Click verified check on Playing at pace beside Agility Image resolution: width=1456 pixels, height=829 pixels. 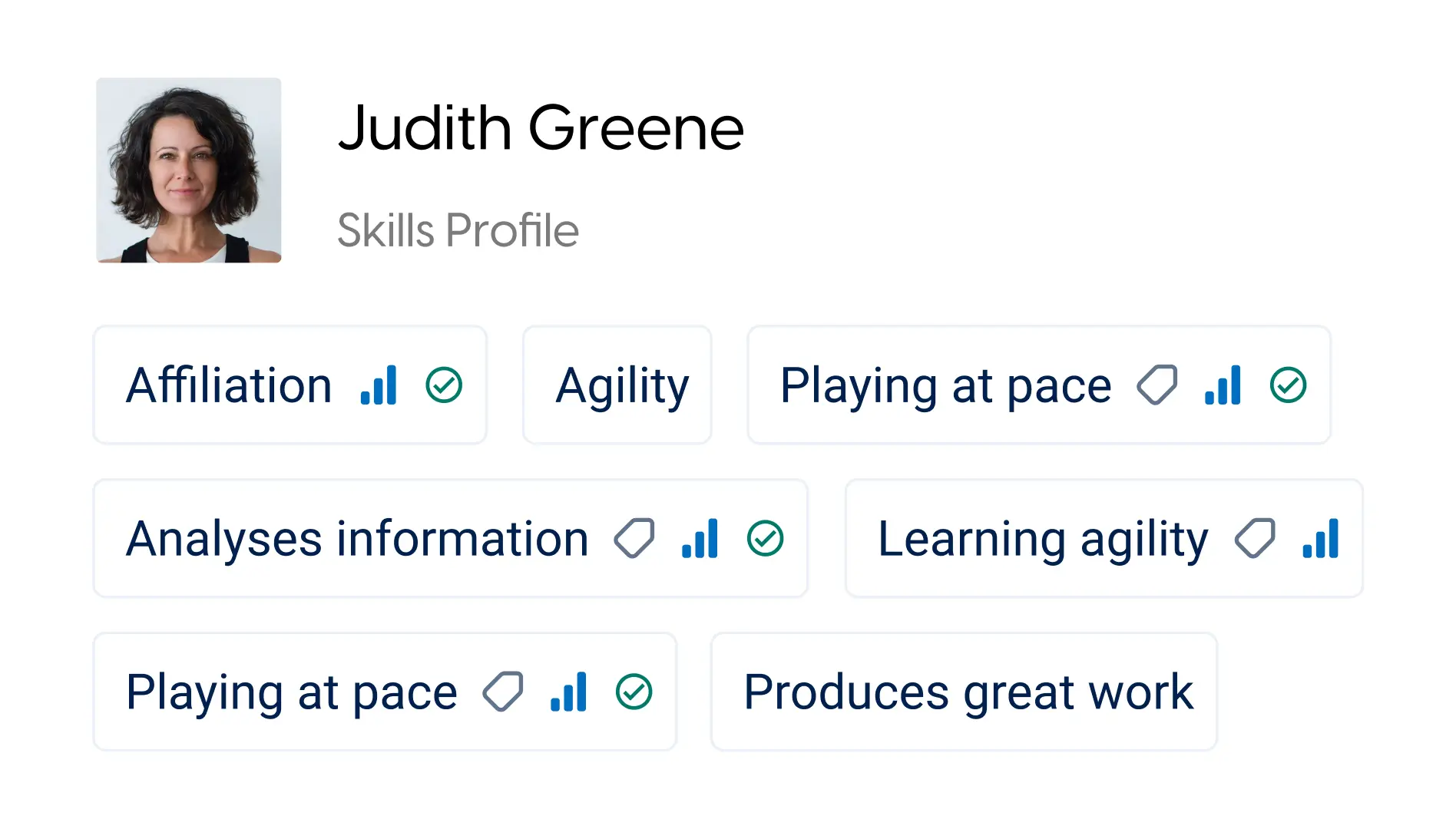coord(1288,385)
